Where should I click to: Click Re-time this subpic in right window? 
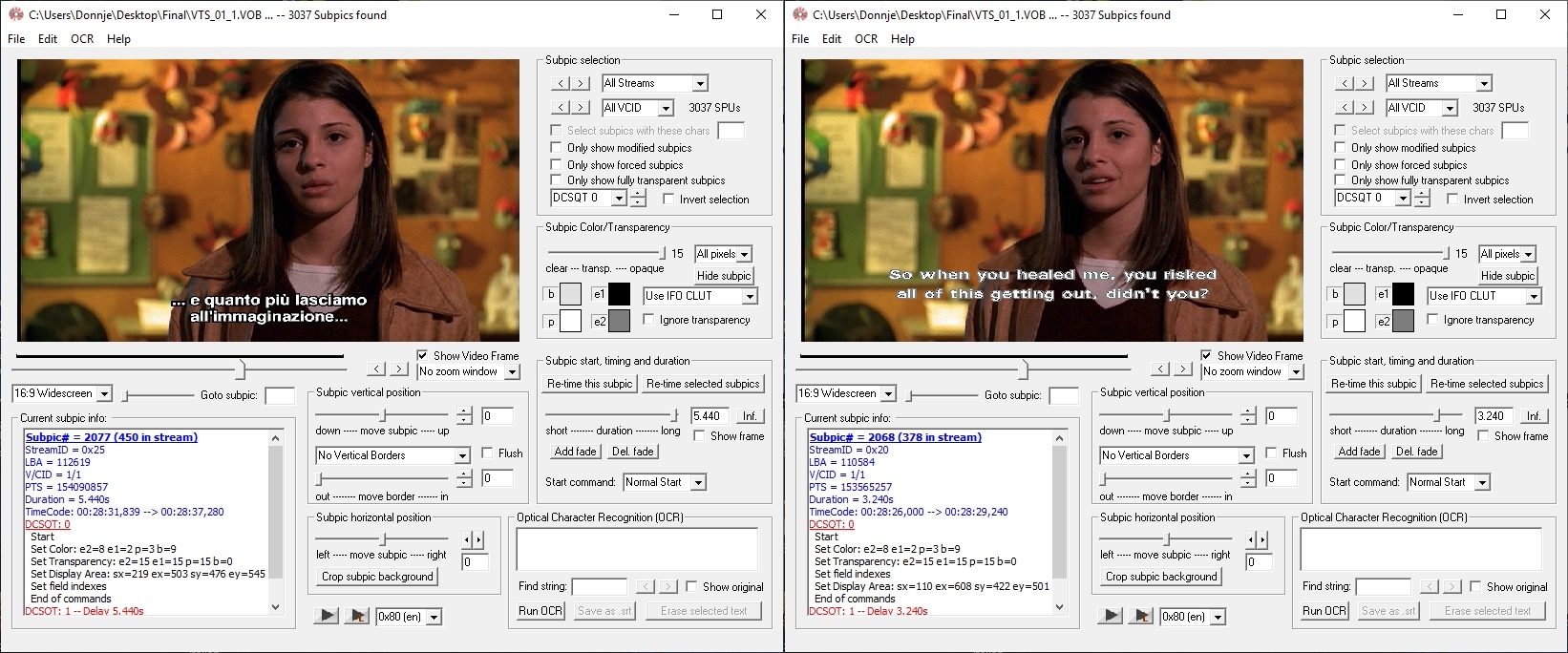click(x=1374, y=383)
